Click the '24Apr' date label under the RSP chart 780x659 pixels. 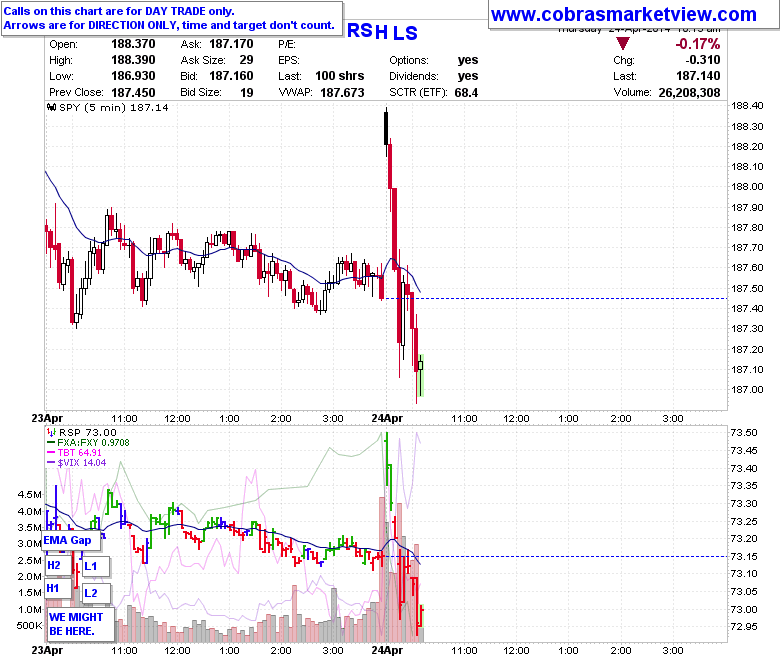[x=387, y=650]
